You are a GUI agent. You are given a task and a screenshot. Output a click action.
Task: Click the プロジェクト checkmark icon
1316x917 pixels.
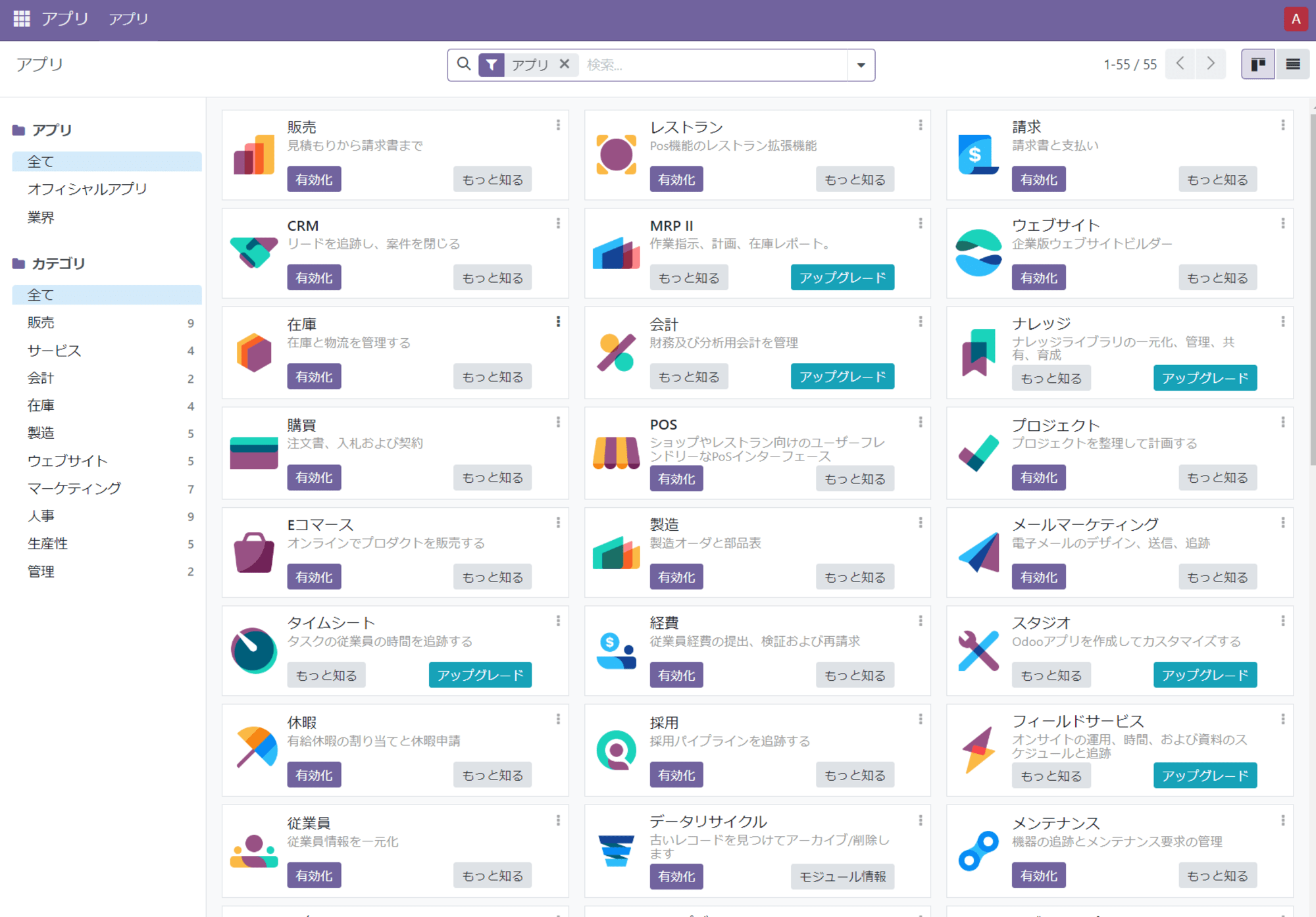click(978, 453)
